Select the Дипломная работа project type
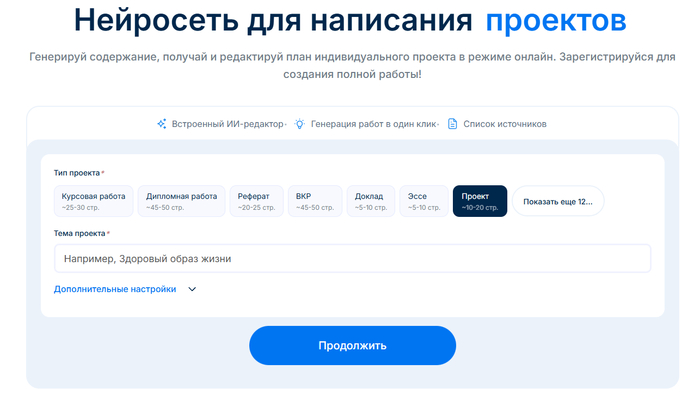Viewport: 700px width, 400px height. 181,201
